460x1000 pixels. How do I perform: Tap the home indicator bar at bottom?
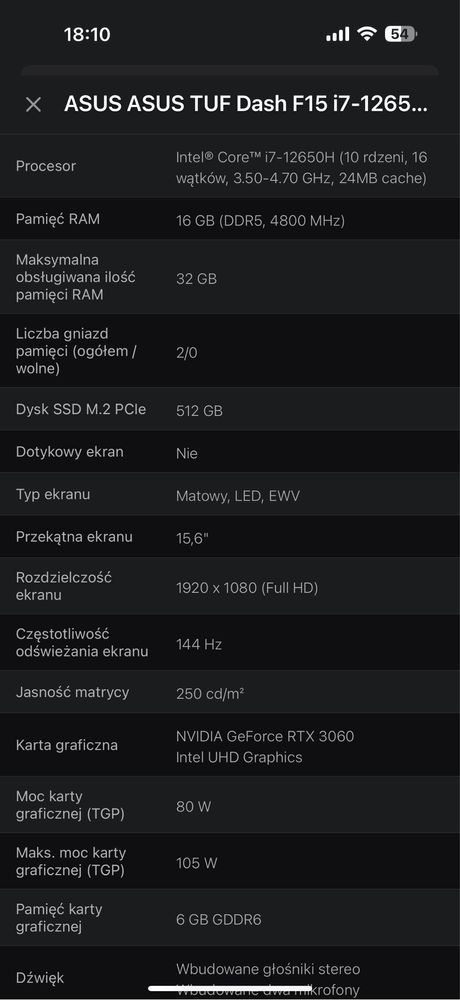tap(230, 989)
